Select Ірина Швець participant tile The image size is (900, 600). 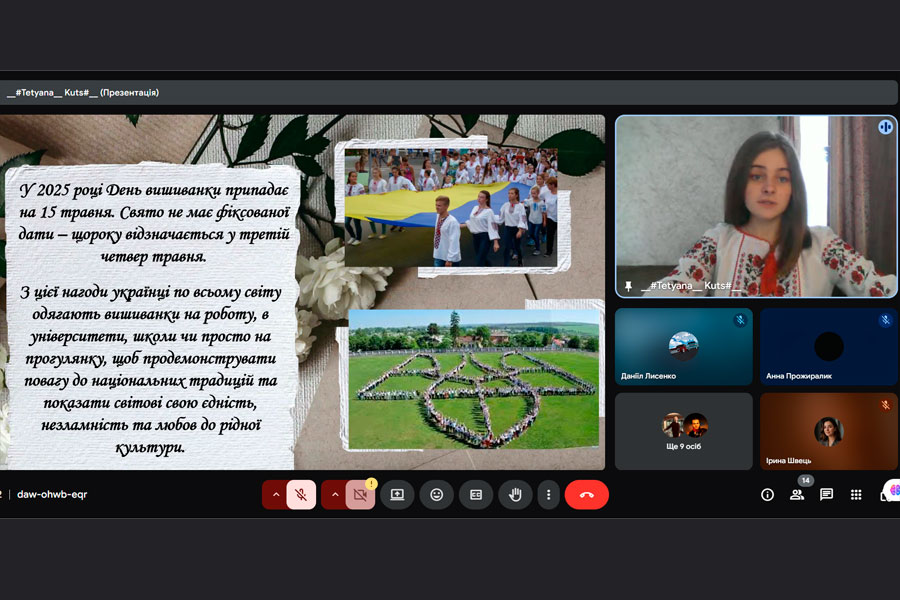point(829,431)
